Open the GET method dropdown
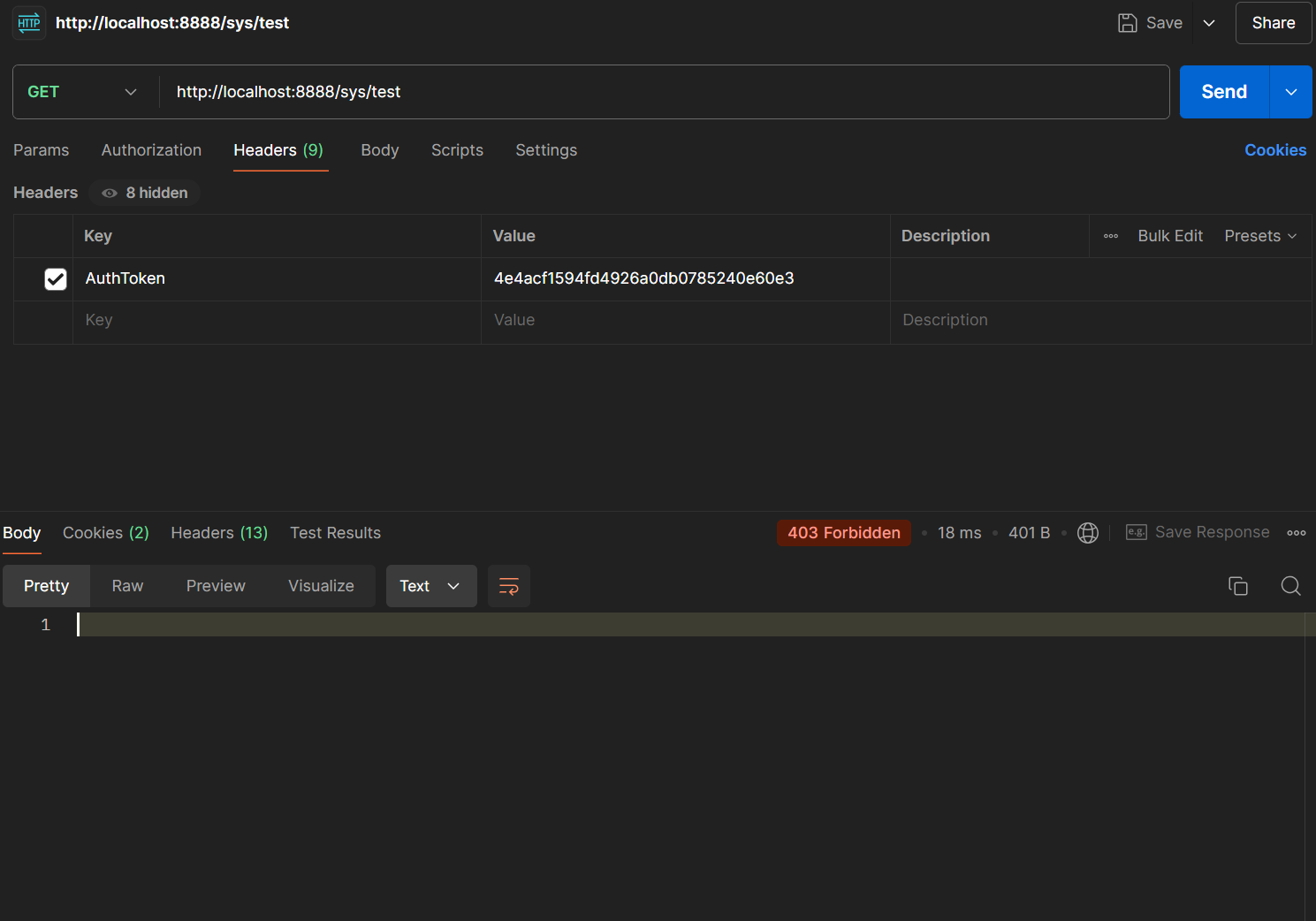1316x921 pixels. (82, 92)
